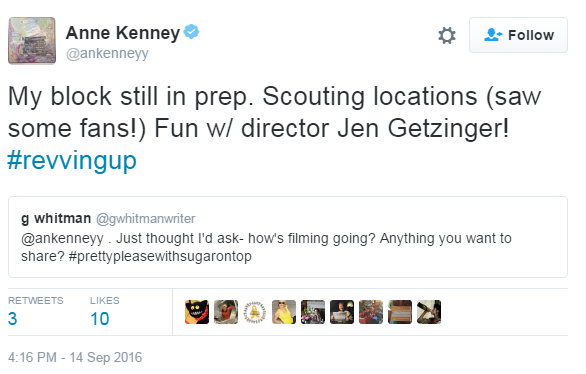Click the Follow button
The image size is (586, 374).
point(518,35)
